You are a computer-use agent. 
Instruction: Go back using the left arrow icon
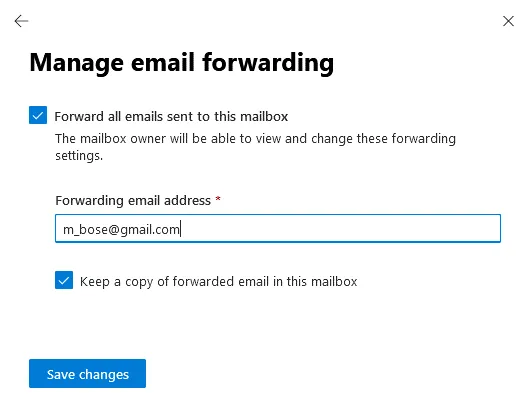tap(21, 21)
